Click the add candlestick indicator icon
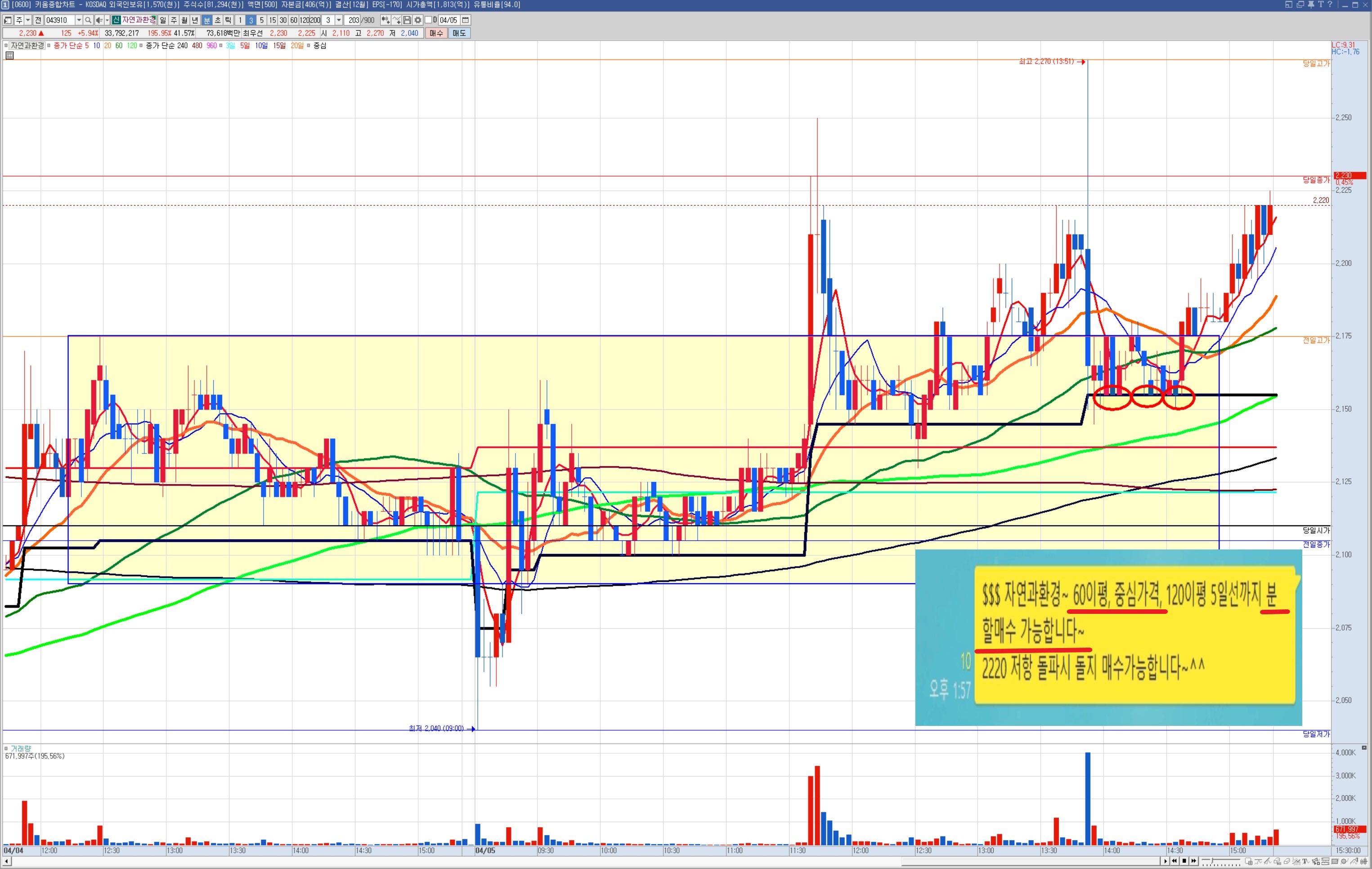 click(x=386, y=21)
